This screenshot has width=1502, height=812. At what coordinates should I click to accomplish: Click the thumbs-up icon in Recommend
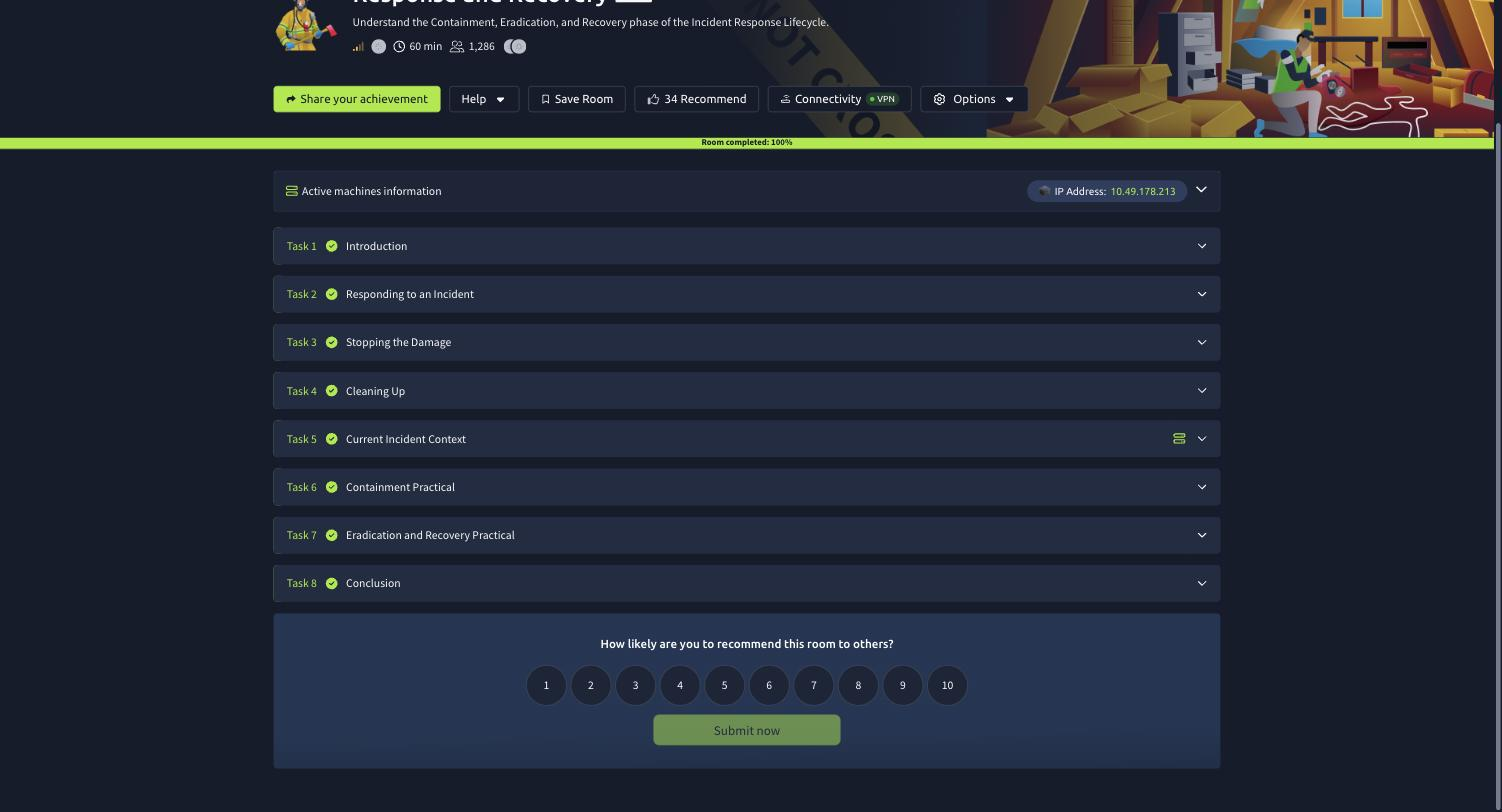coord(653,99)
